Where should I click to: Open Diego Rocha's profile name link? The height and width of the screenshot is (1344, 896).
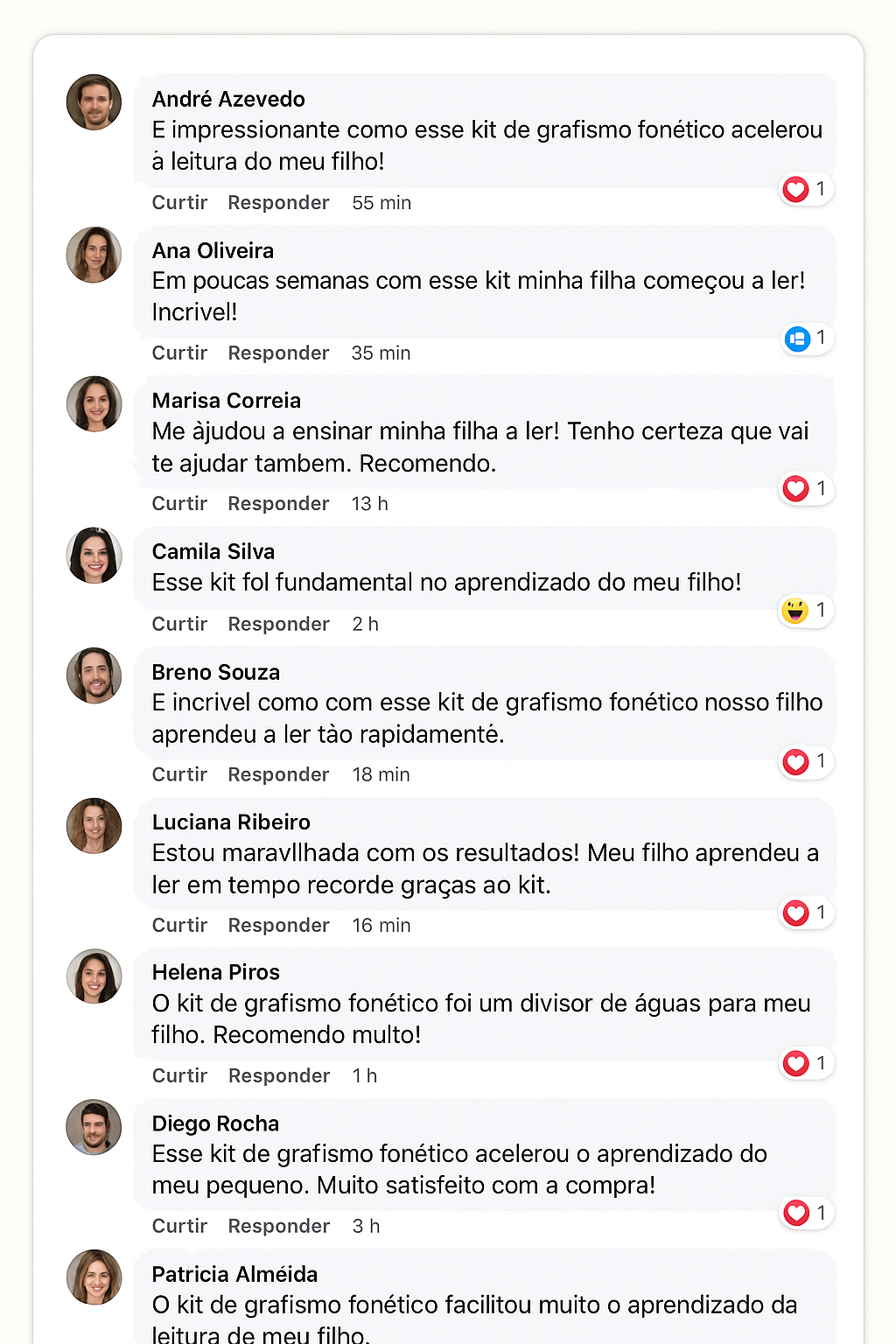tap(215, 1123)
